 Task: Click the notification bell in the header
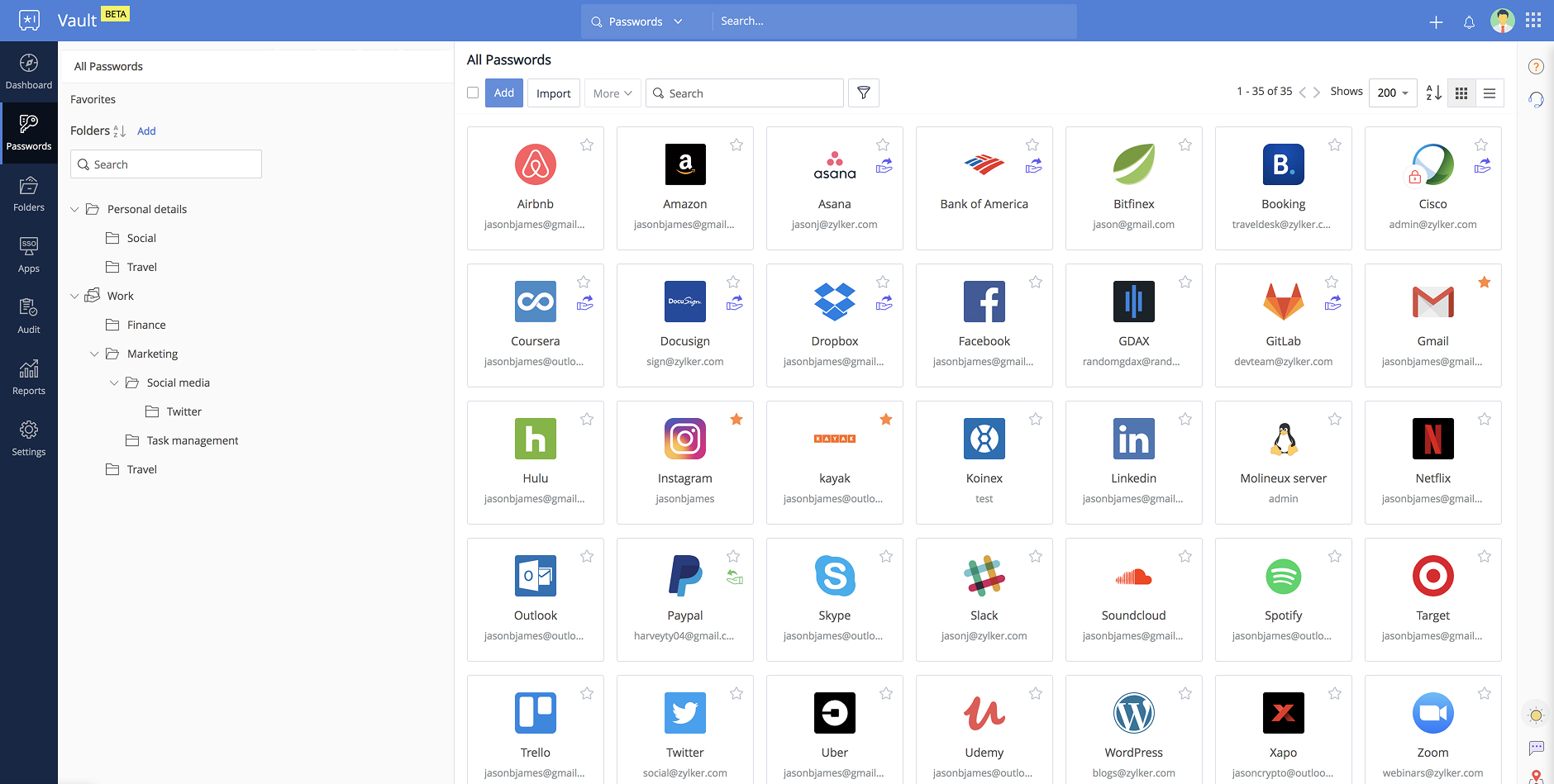click(x=1469, y=21)
